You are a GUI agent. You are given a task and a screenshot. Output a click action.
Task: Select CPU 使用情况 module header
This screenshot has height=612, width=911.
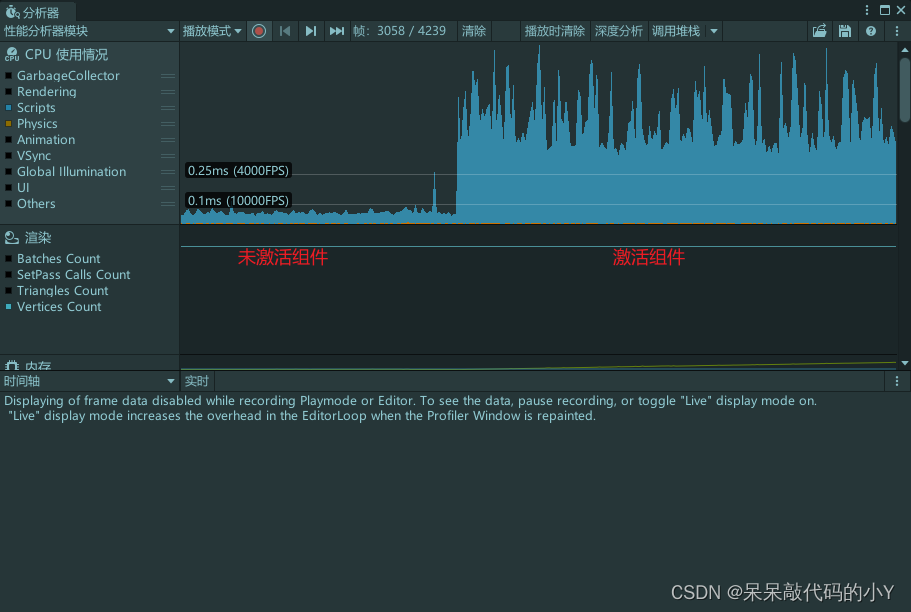pos(89,55)
